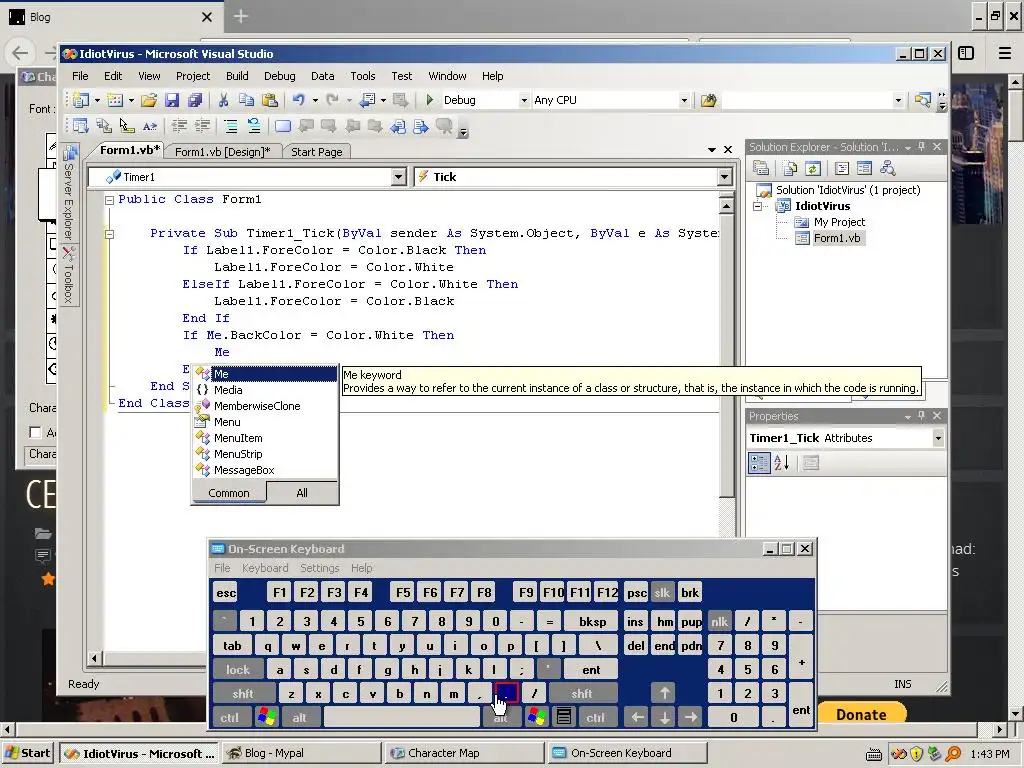This screenshot has height=768, width=1024.
Task: Click the Uncomment selected lines icon
Action: click(253, 125)
